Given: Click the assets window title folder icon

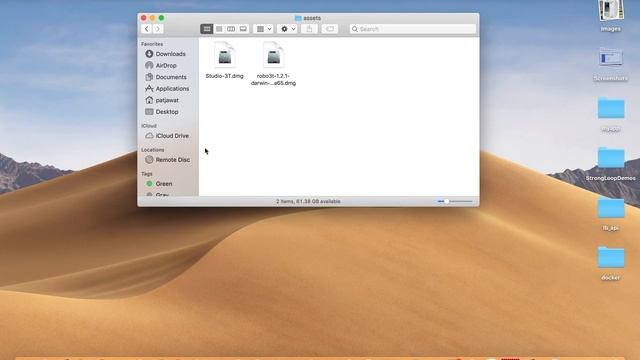Looking at the screenshot, I should (298, 18).
